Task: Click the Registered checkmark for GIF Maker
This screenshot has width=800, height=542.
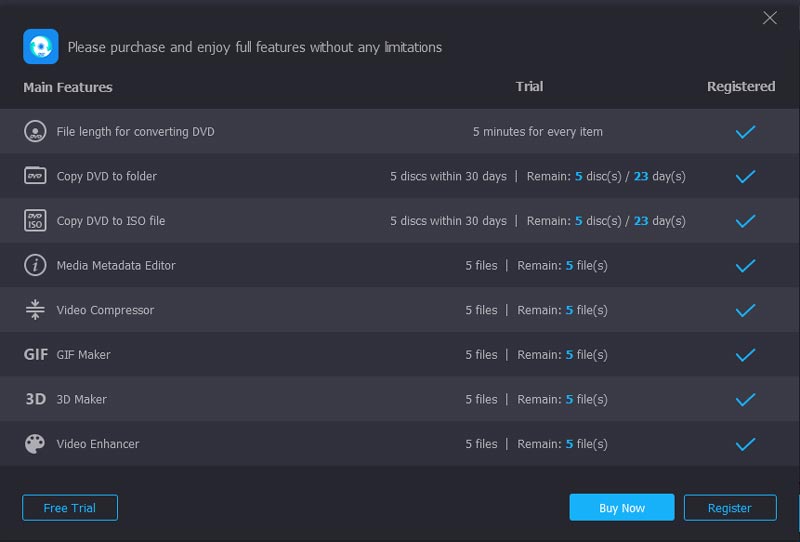Action: tap(745, 355)
